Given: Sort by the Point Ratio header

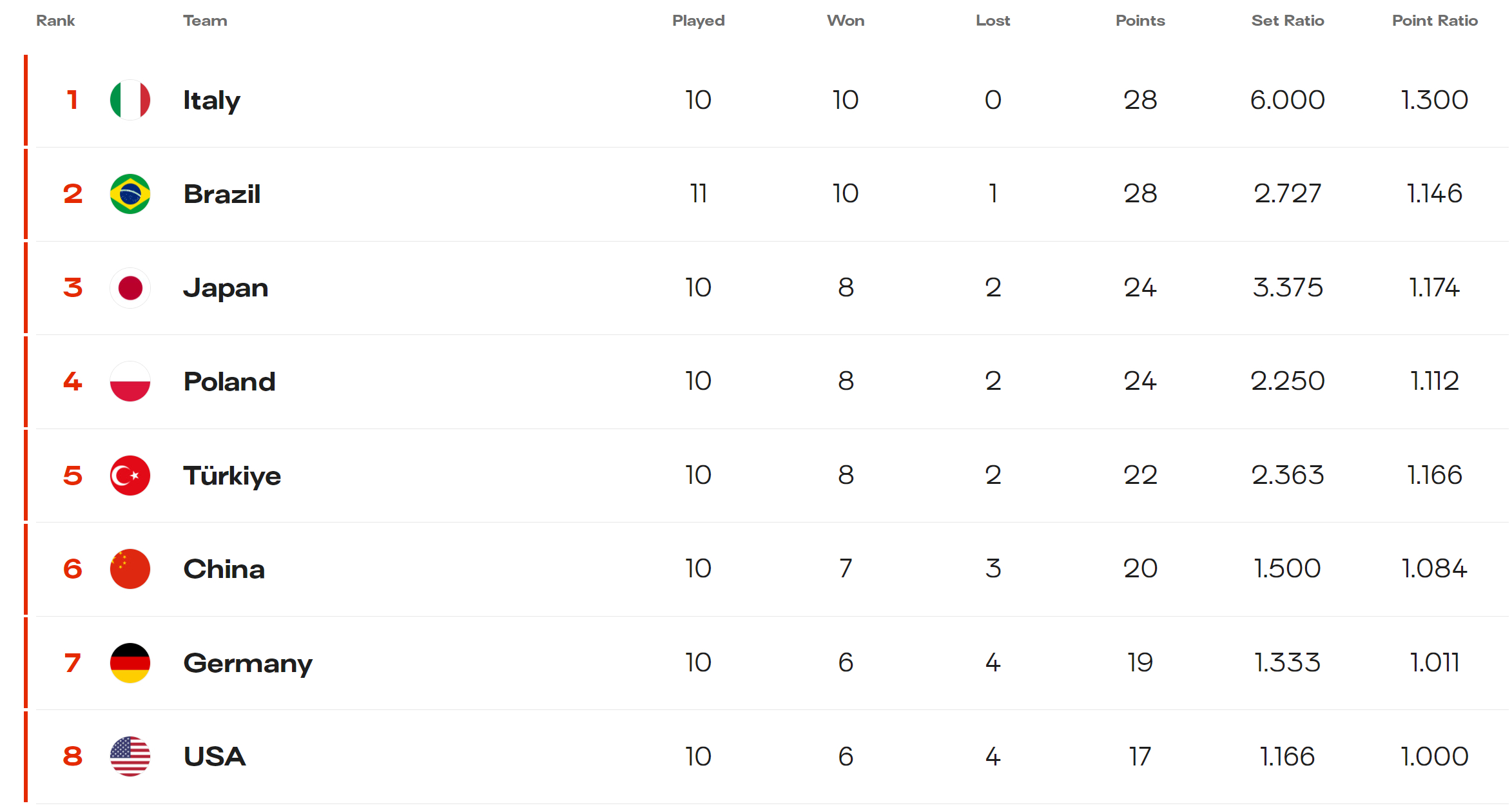Looking at the screenshot, I should point(1435,21).
